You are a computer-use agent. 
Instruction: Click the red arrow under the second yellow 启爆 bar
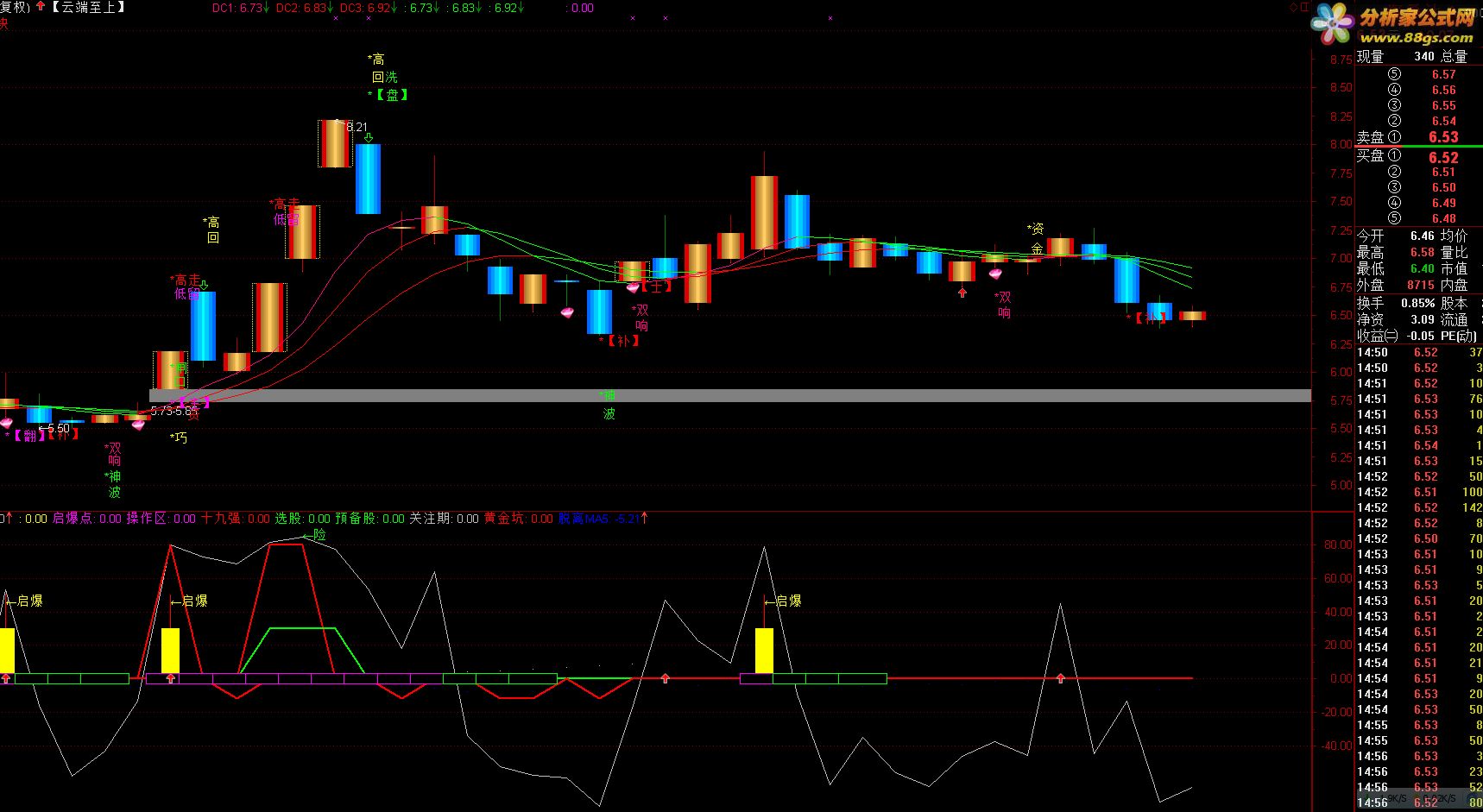pyautogui.click(x=171, y=679)
